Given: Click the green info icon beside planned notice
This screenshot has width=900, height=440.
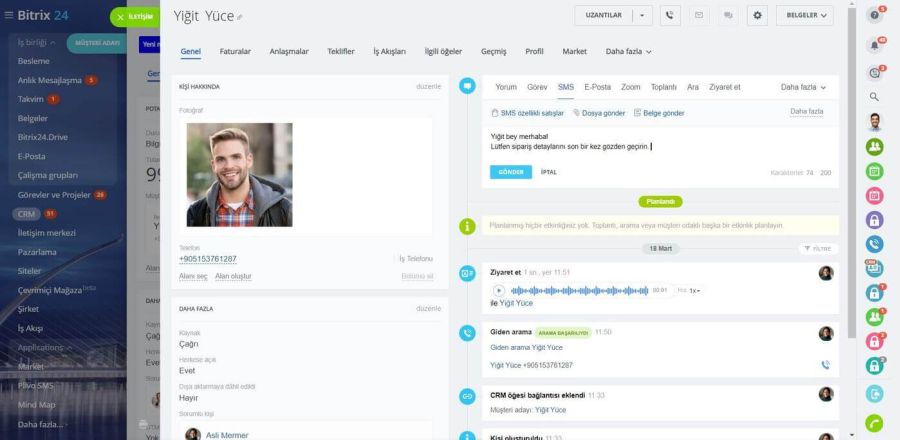Looking at the screenshot, I should (467, 226).
